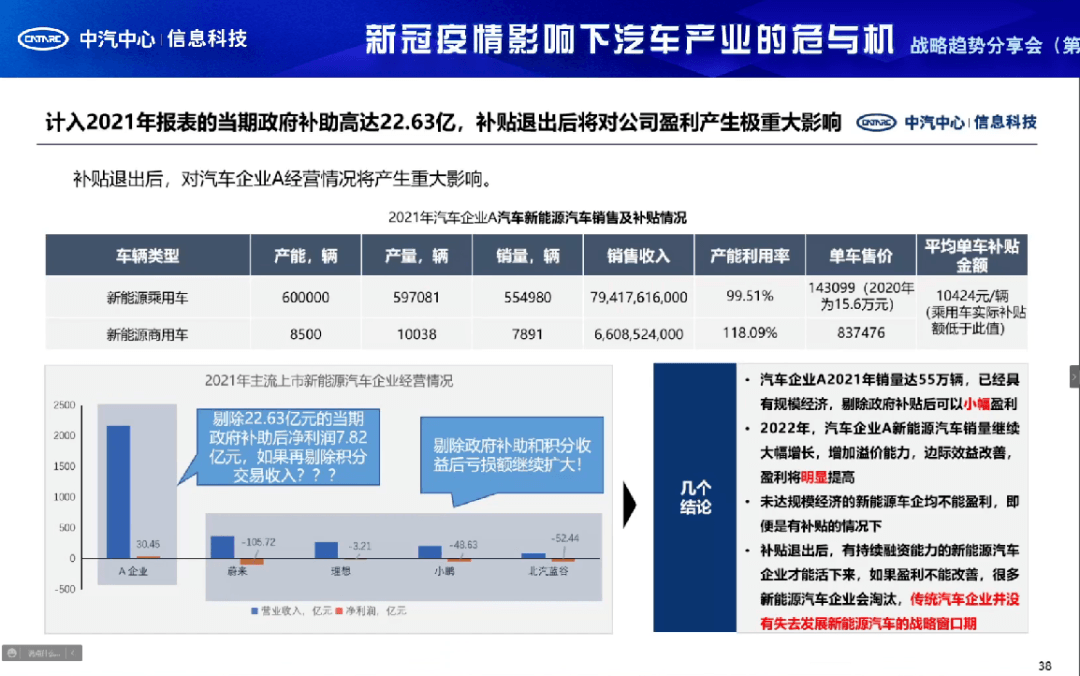Click the large right-pointing arrow before conclusions box
Screen dimensions: 1080x676
click(630, 504)
